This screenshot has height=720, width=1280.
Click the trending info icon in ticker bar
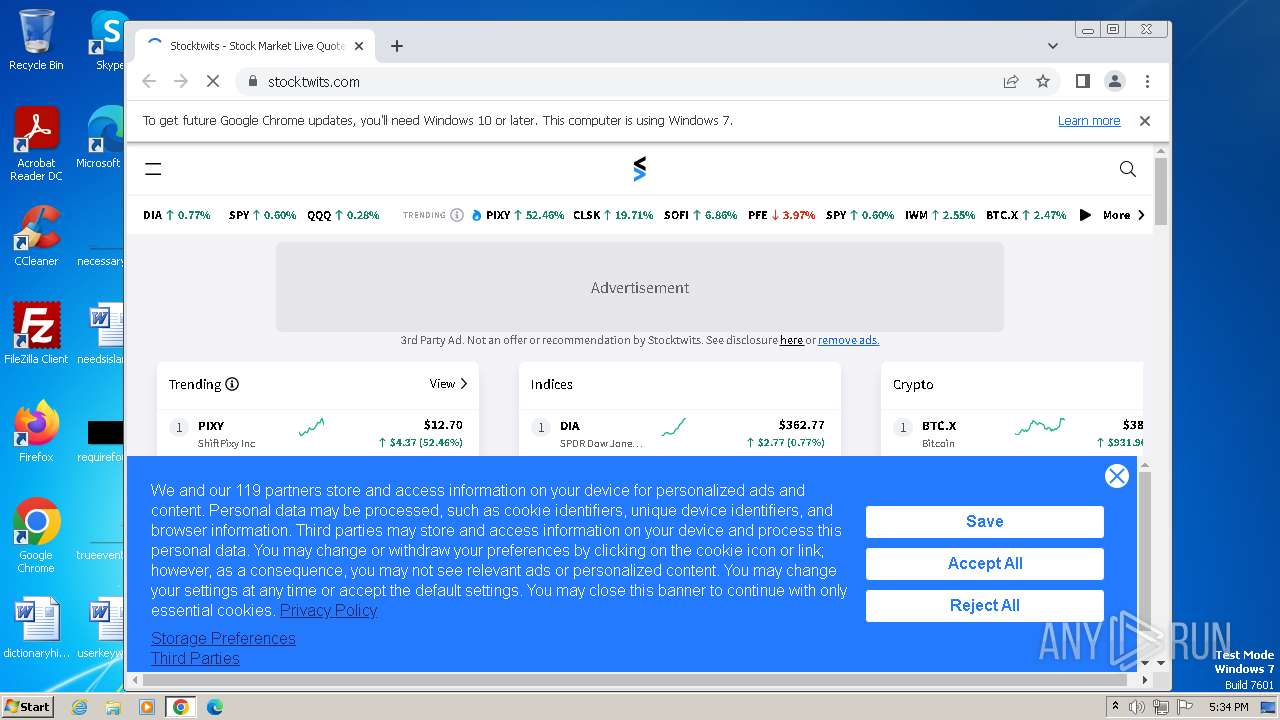pos(457,215)
